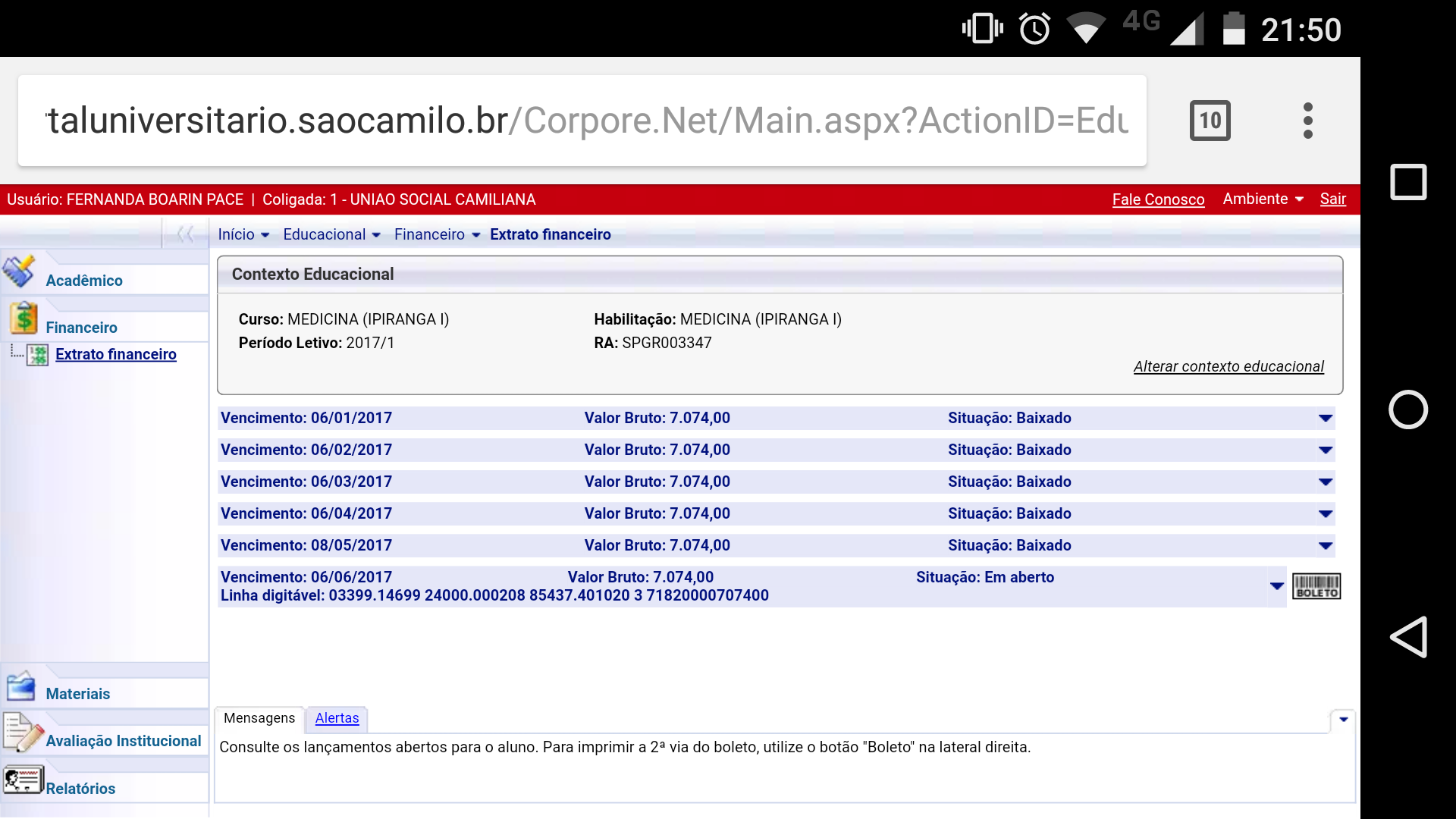Expand the 06/06/2017 open payment row

point(1276,586)
